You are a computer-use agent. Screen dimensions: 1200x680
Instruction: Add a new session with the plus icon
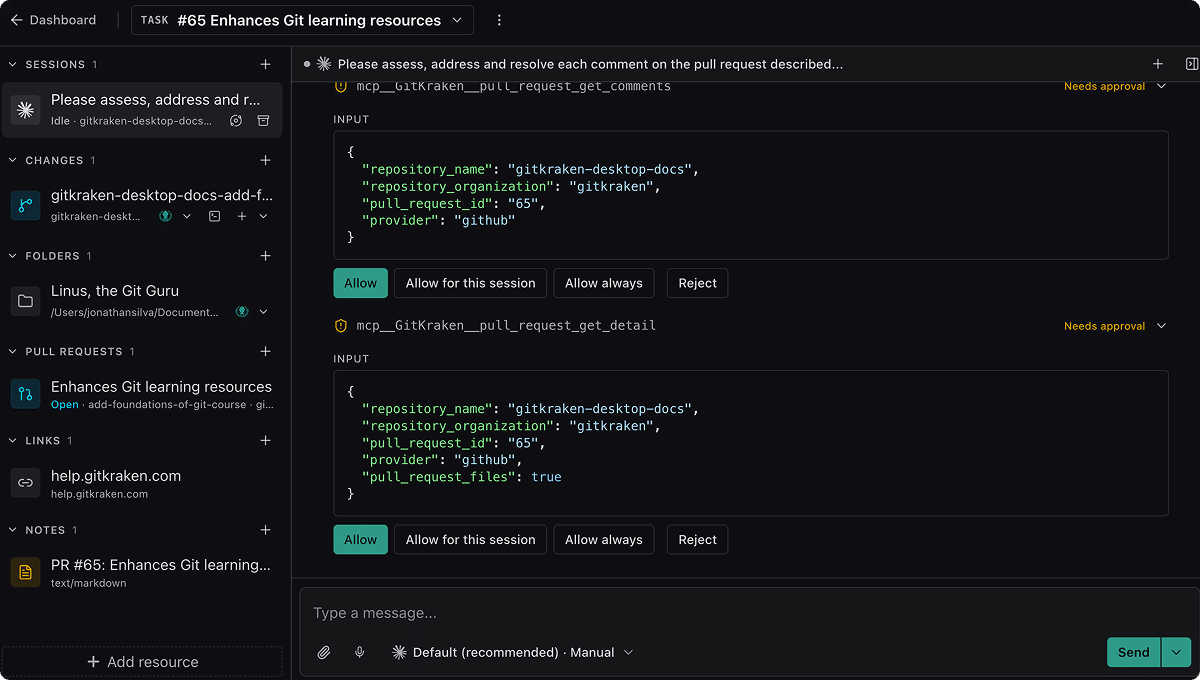tap(265, 64)
